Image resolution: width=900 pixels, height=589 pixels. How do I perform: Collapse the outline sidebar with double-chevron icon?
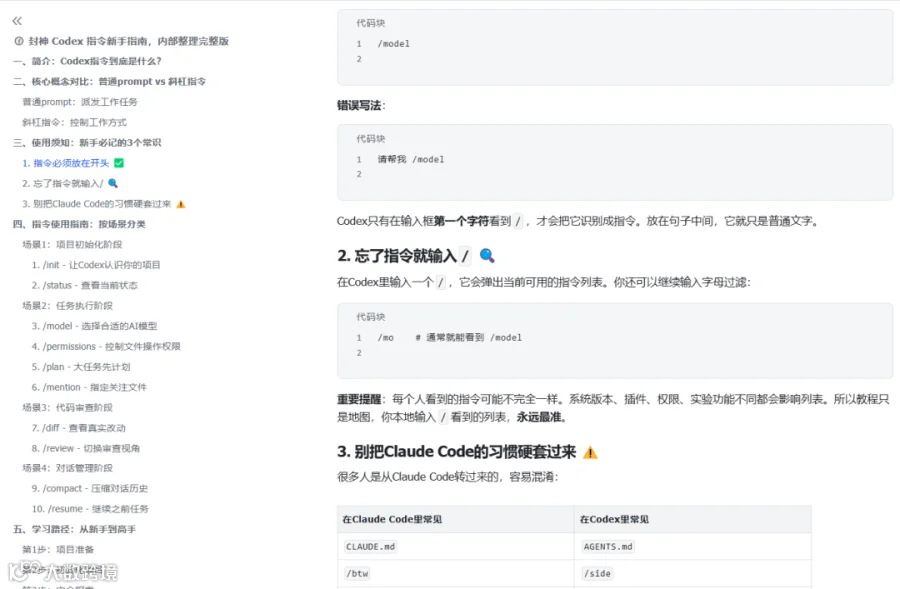(x=17, y=21)
